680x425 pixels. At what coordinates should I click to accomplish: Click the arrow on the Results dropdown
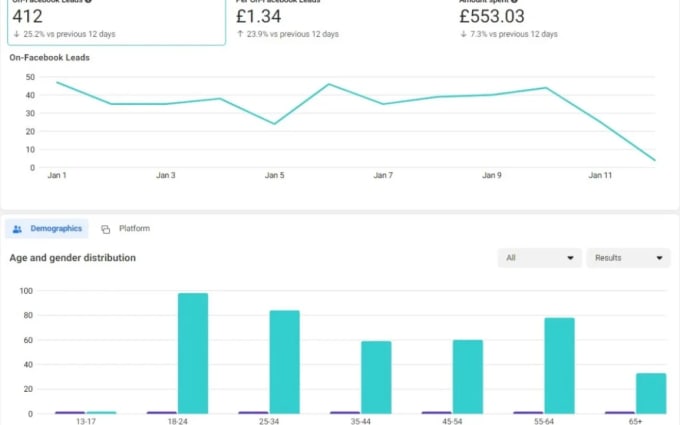(x=660, y=258)
